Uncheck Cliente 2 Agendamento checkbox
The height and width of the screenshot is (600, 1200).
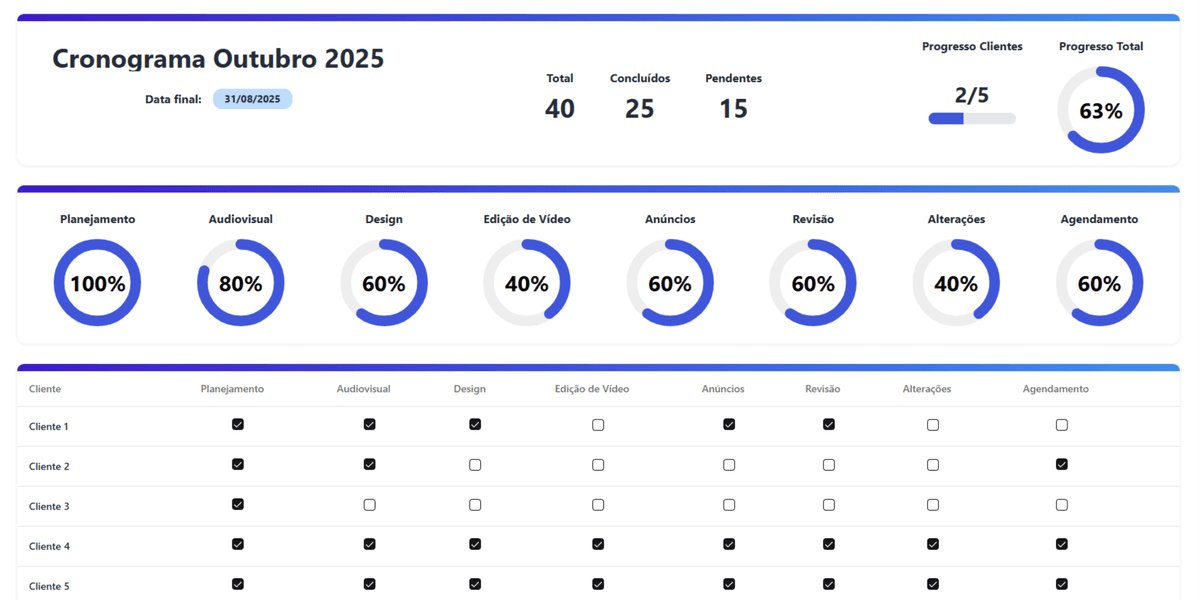pos(1061,465)
